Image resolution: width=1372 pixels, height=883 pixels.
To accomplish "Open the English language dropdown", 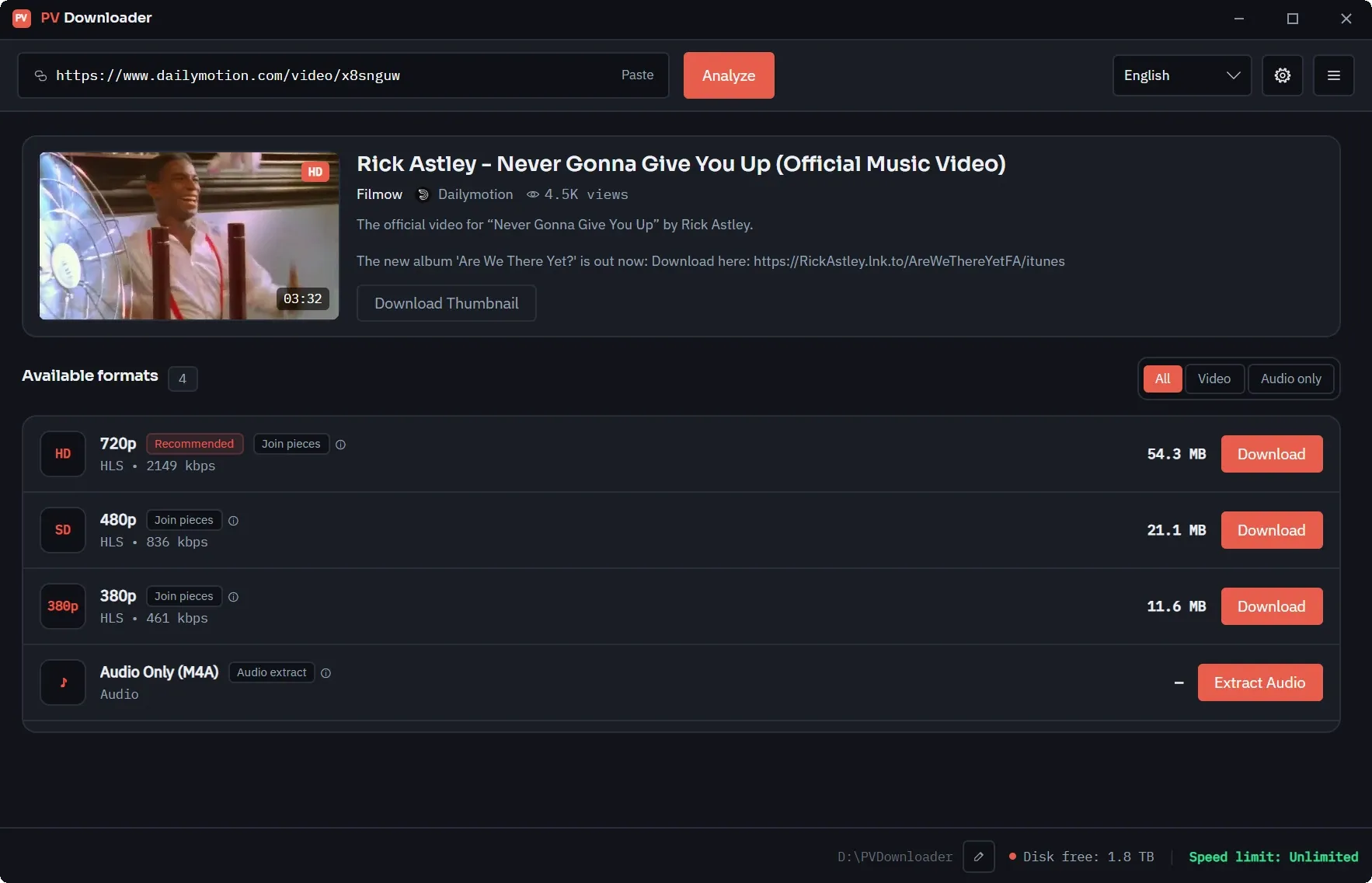I will [x=1182, y=75].
